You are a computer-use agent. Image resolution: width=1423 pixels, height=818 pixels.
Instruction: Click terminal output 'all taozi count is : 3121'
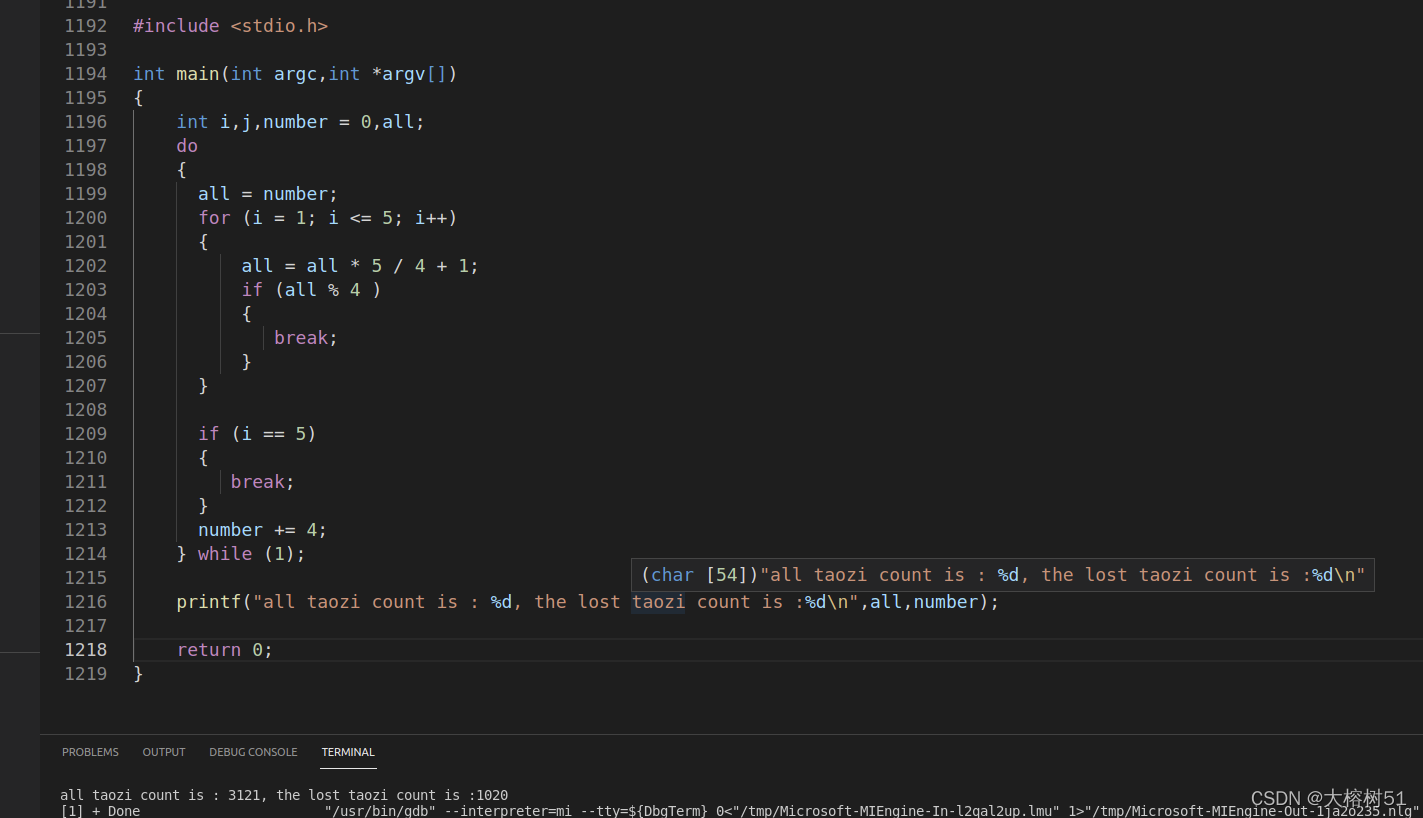160,795
